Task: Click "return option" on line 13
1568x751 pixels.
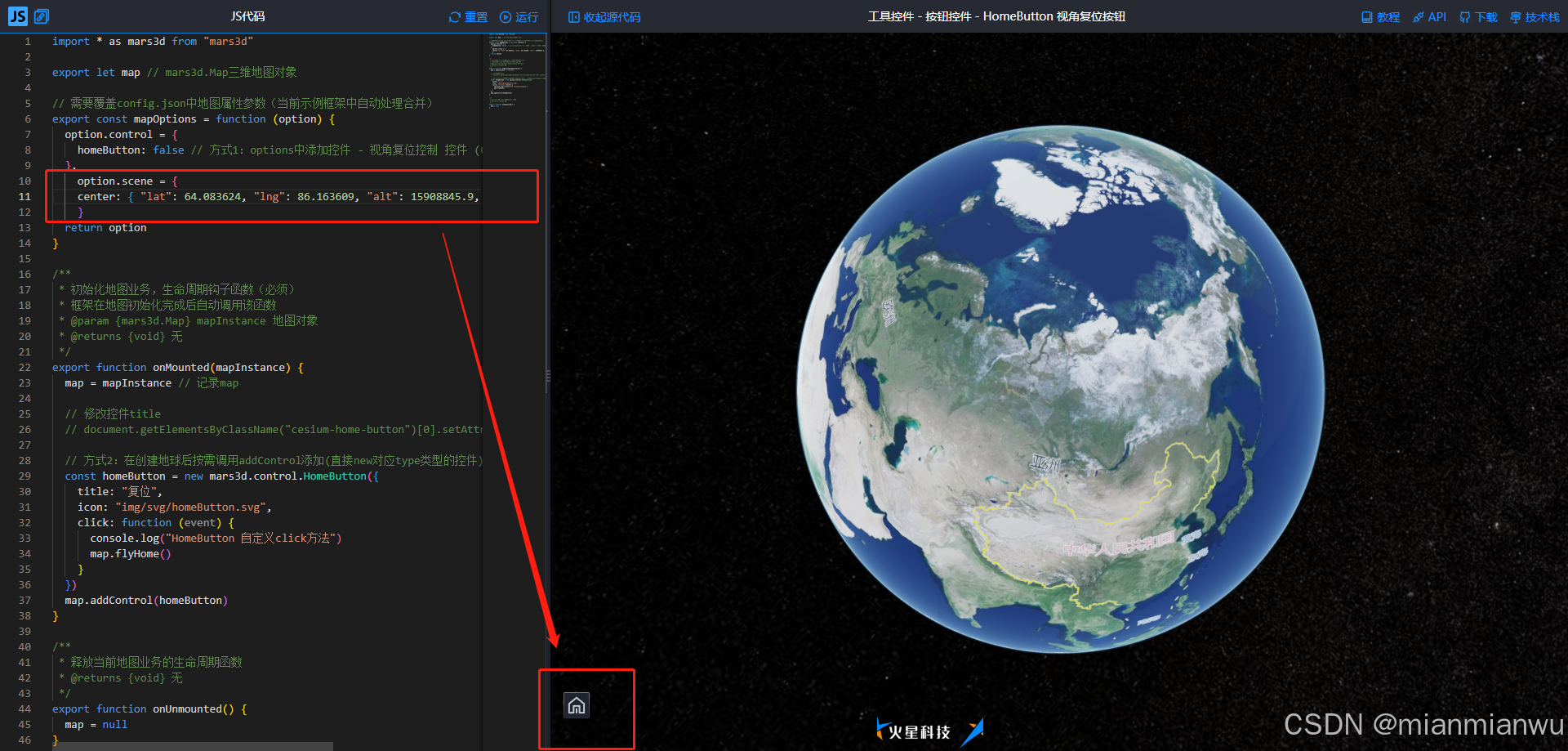Action: pyautogui.click(x=105, y=227)
